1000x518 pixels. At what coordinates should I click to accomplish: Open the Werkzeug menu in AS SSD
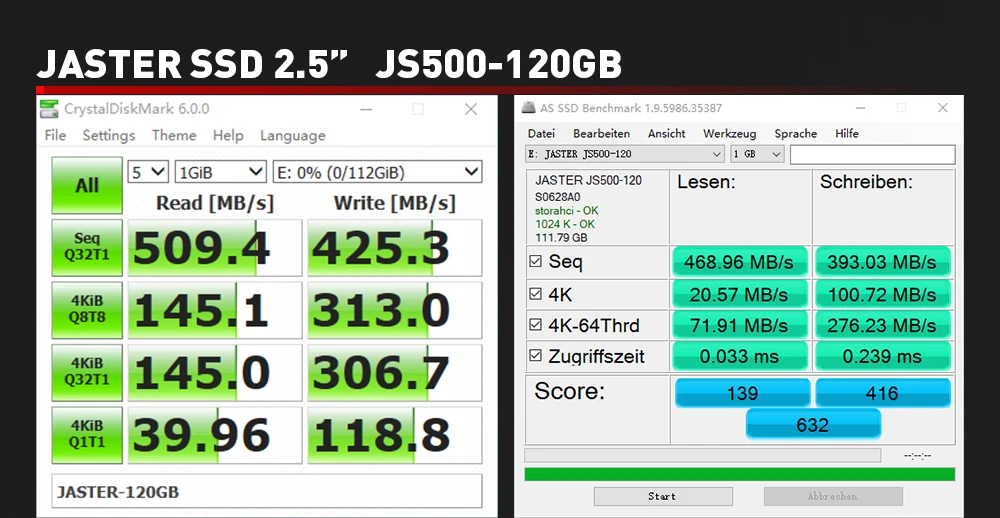[730, 133]
